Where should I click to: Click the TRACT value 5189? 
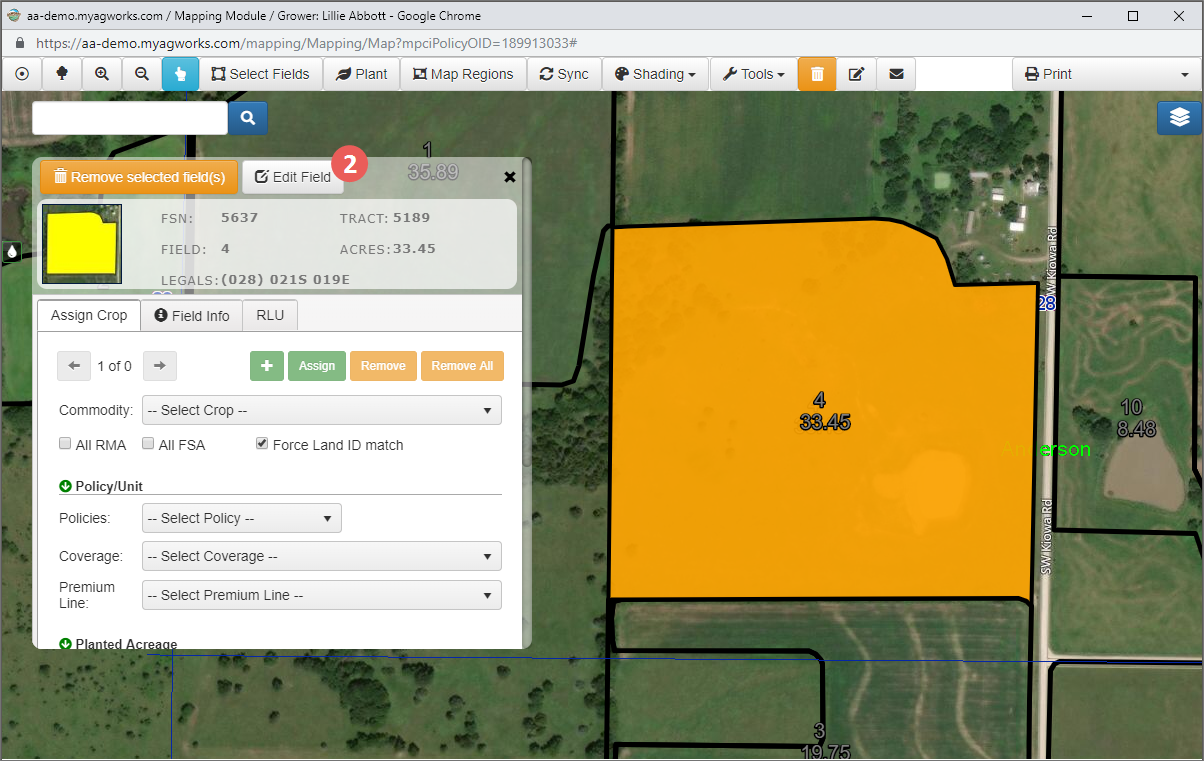point(412,218)
